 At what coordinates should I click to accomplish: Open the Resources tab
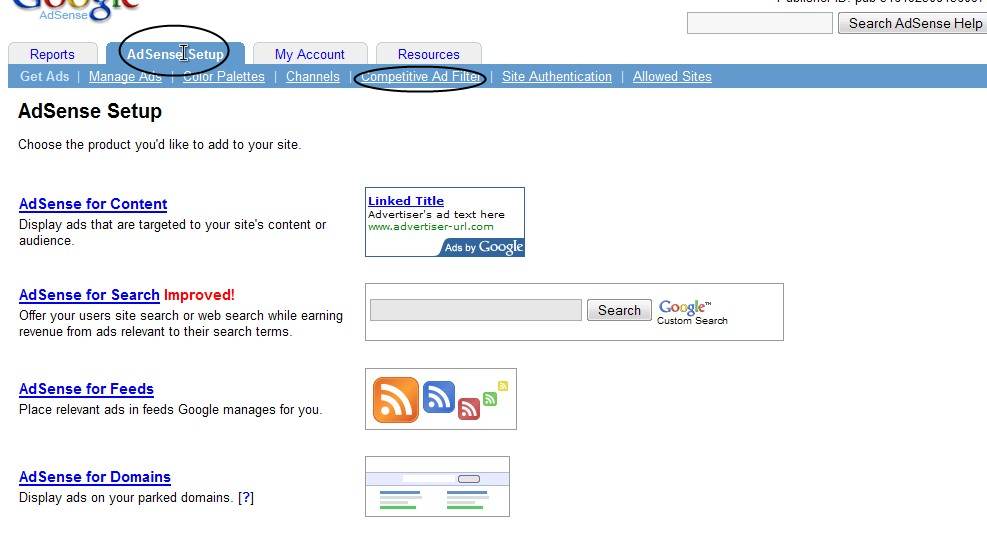click(x=429, y=54)
